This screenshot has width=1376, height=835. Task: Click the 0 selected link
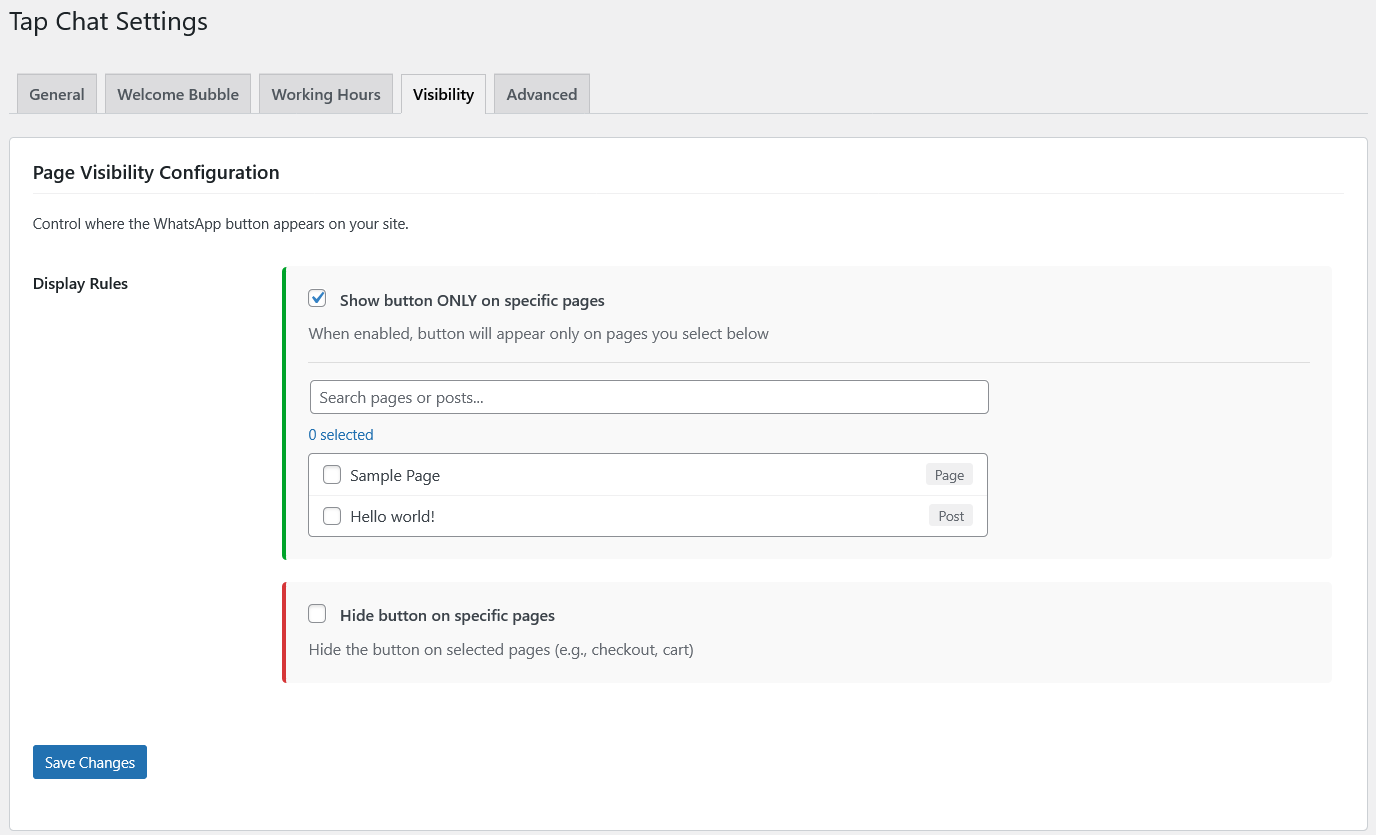click(341, 435)
